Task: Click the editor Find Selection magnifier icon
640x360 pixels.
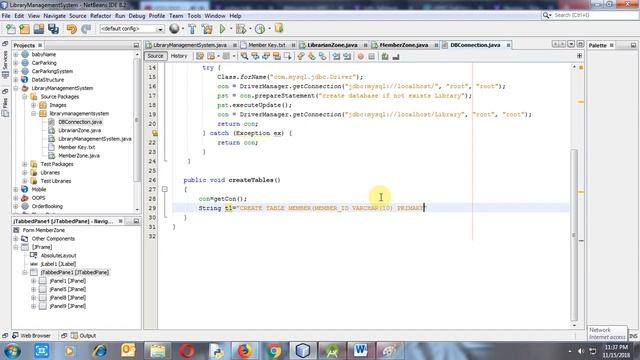Action: click(x=244, y=56)
